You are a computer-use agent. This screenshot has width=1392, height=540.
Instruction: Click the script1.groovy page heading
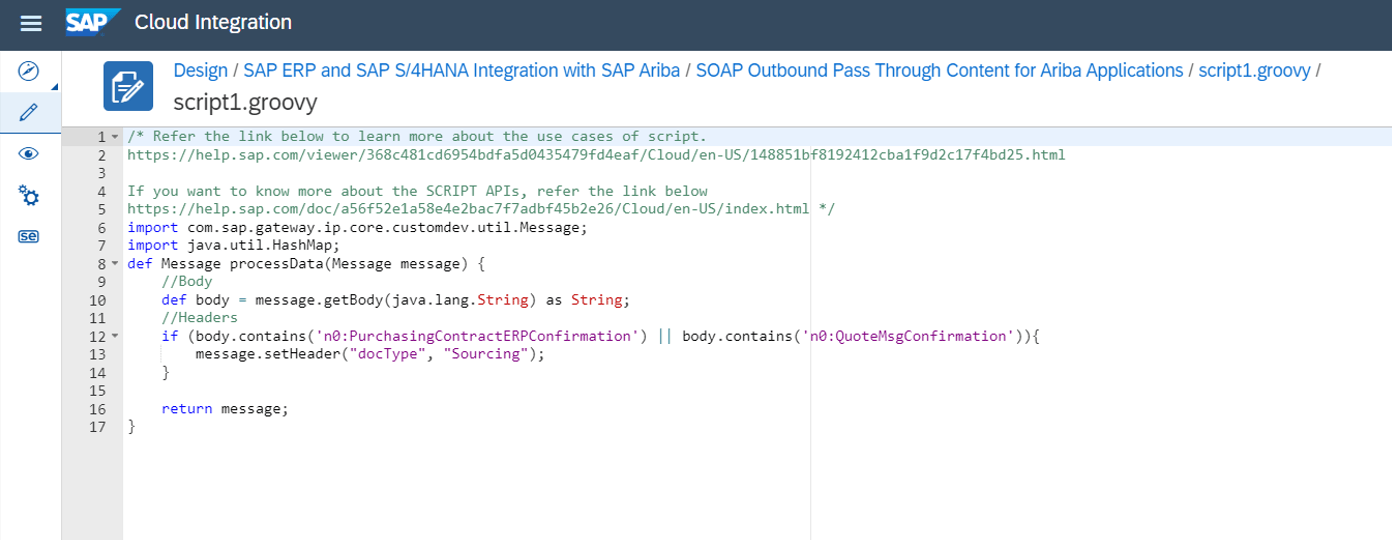coord(245,102)
